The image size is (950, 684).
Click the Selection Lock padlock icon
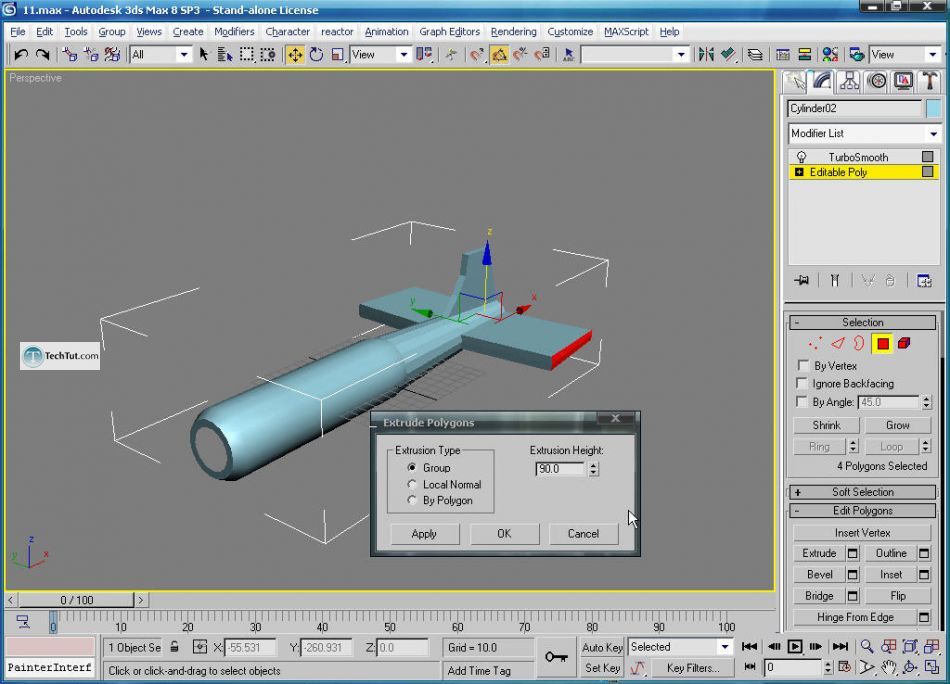174,646
